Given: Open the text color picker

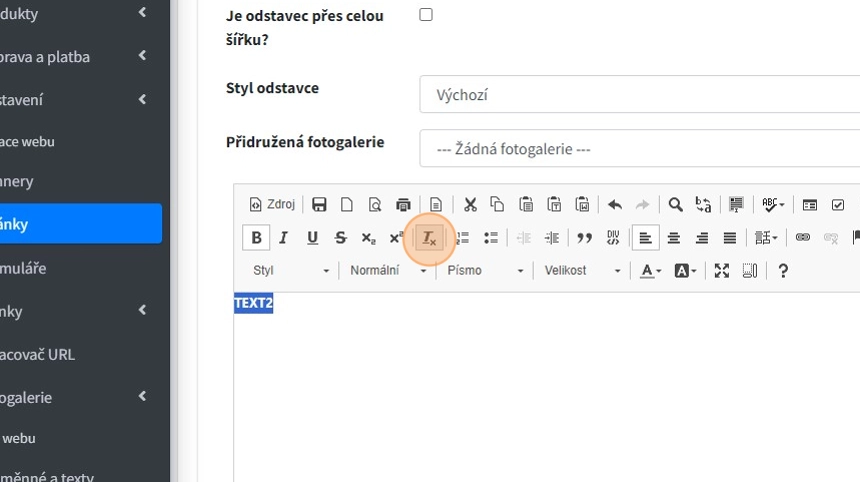Looking at the screenshot, I should click(x=651, y=271).
